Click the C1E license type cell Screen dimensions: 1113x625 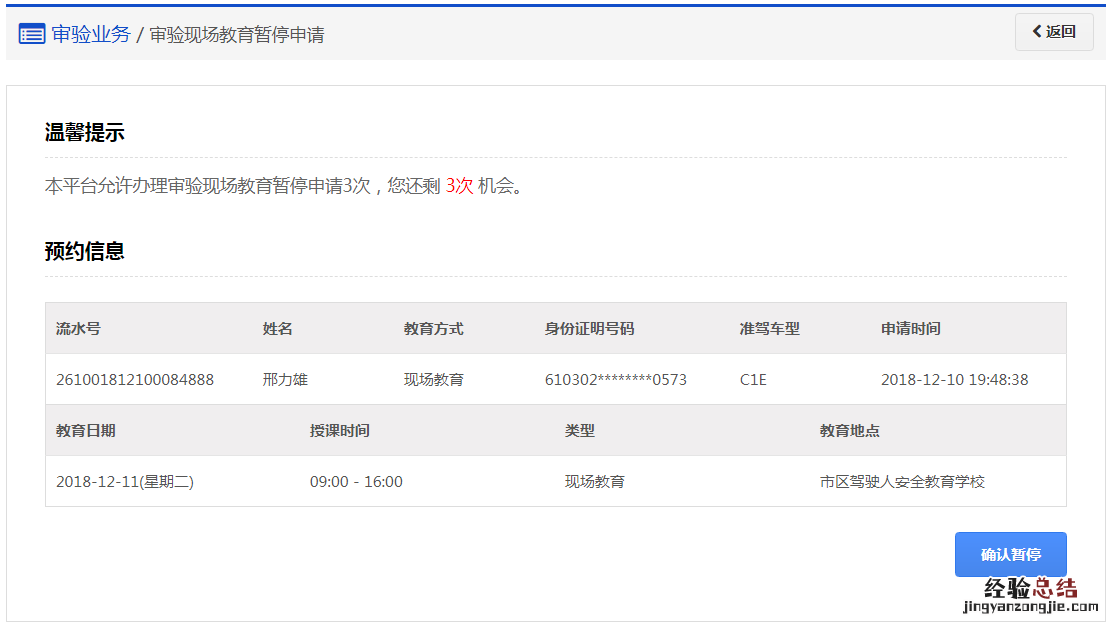753,380
